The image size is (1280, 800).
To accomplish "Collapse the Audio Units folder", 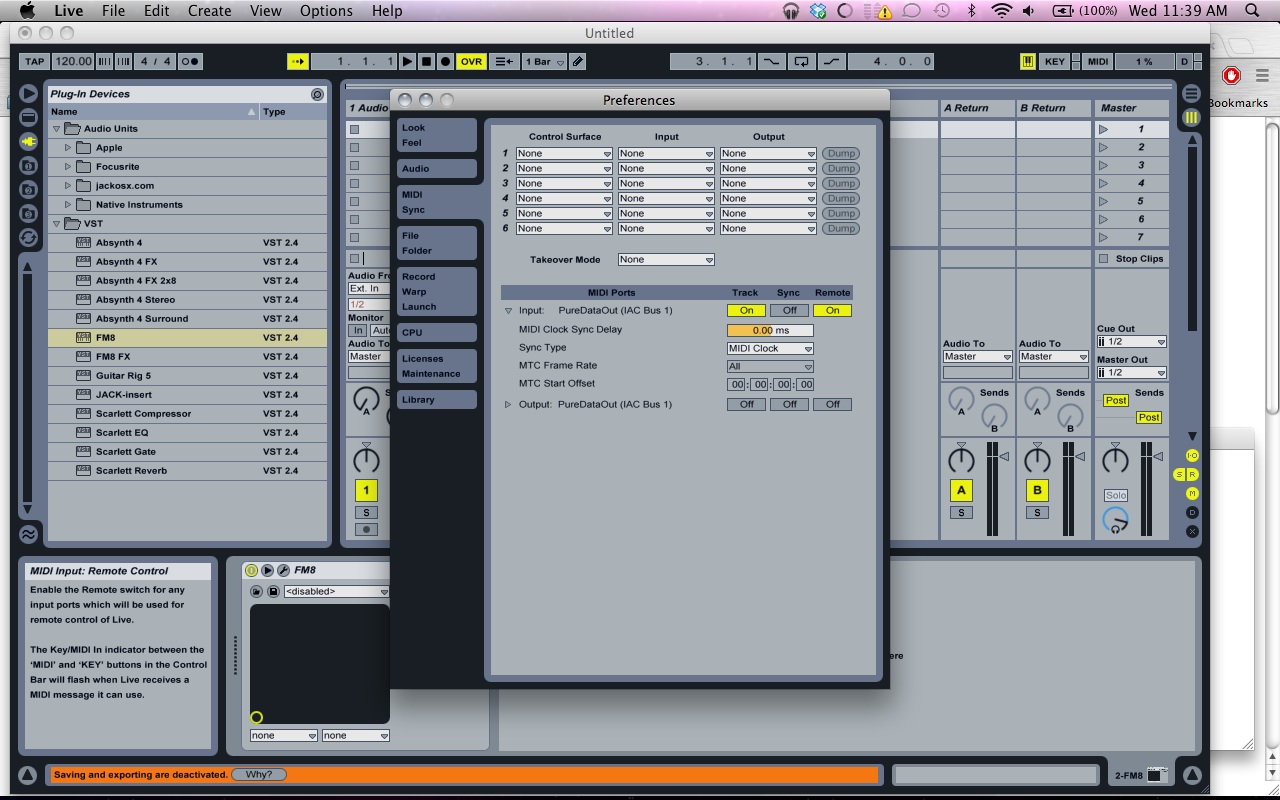I will tap(57, 129).
